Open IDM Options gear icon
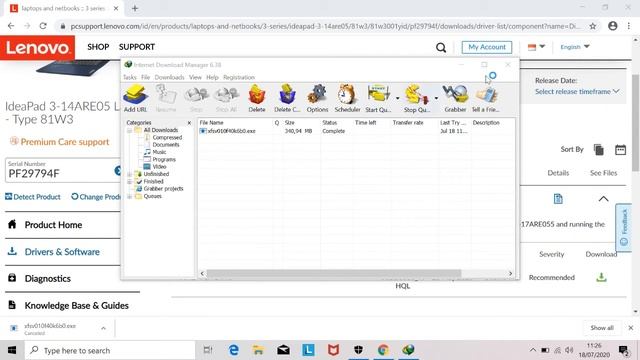 click(317, 98)
